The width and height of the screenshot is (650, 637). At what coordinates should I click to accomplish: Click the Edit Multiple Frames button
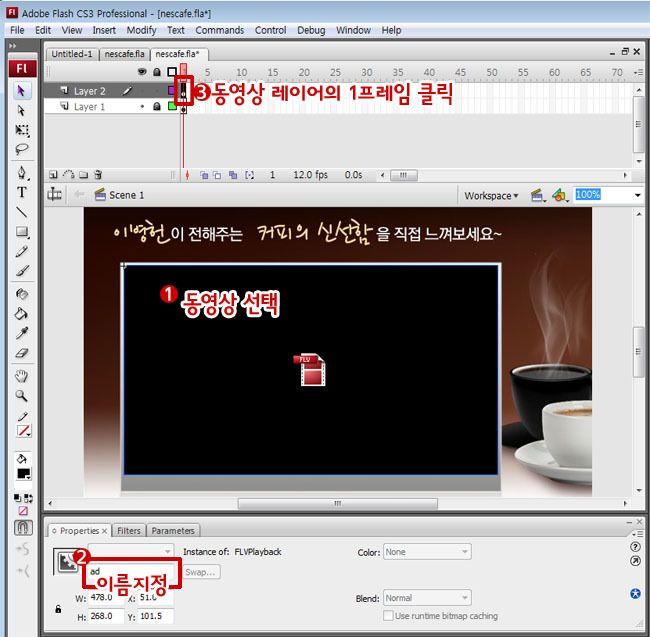pyautogui.click(x=233, y=175)
